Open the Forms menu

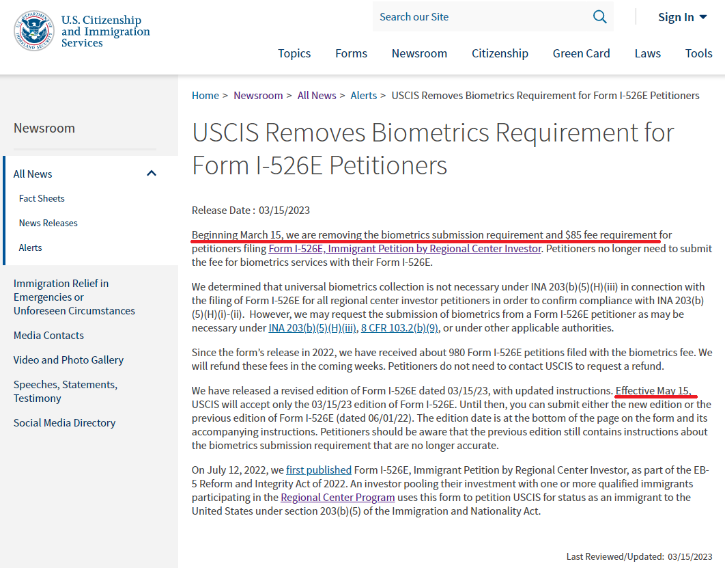(351, 54)
